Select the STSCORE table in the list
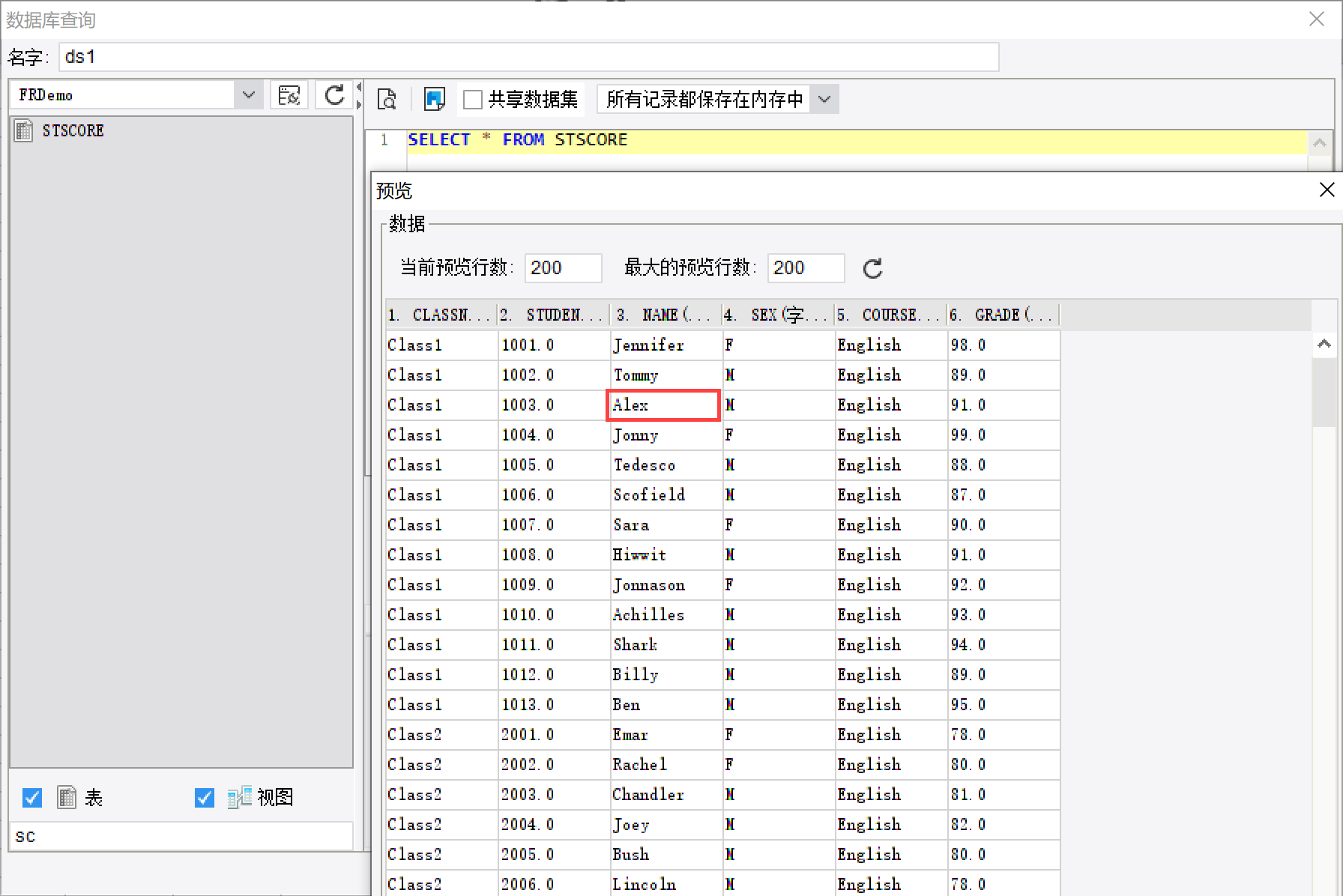The width and height of the screenshot is (1343, 896). point(73,130)
